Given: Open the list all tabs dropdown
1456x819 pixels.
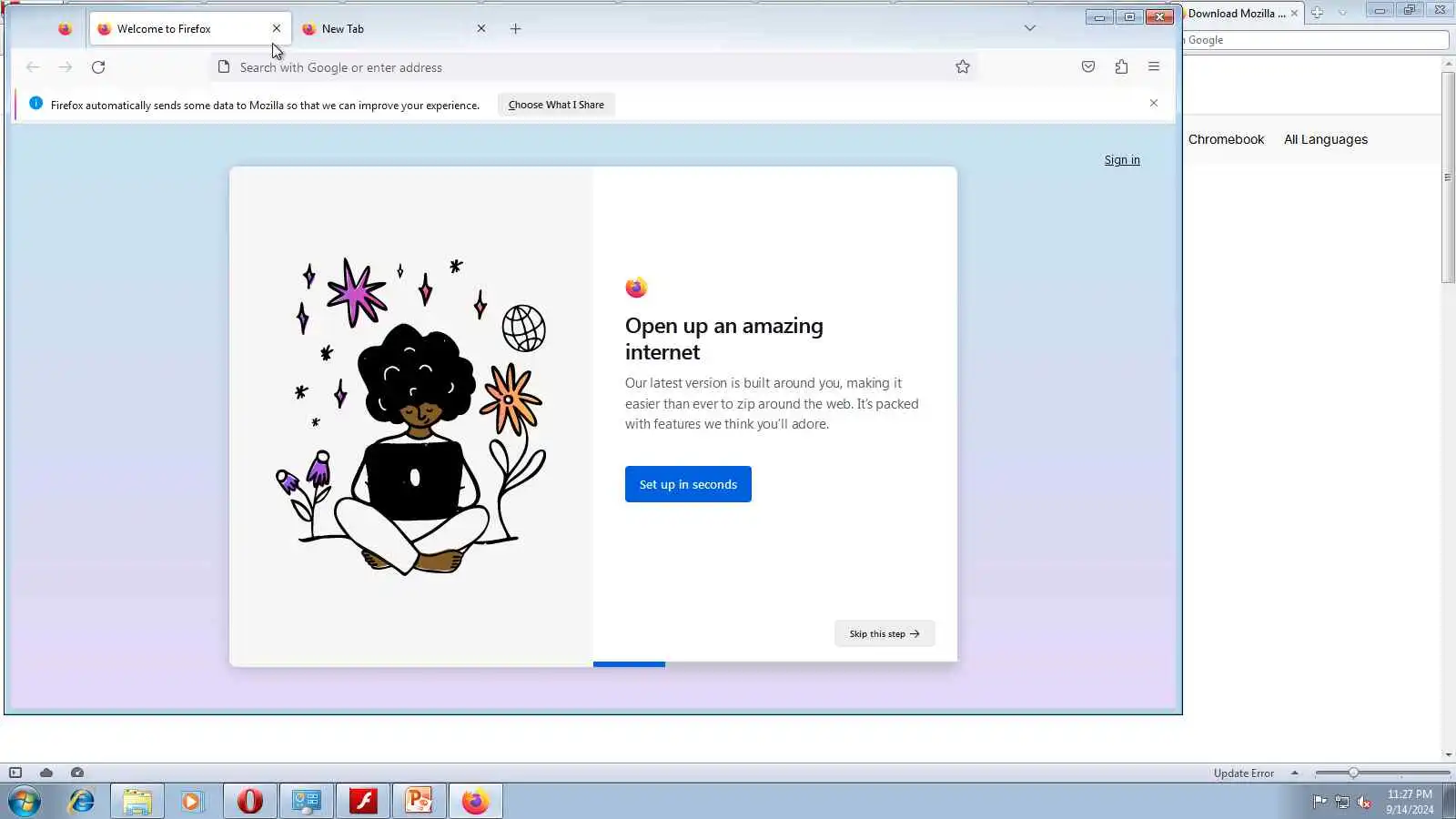Looking at the screenshot, I should coord(1030,28).
